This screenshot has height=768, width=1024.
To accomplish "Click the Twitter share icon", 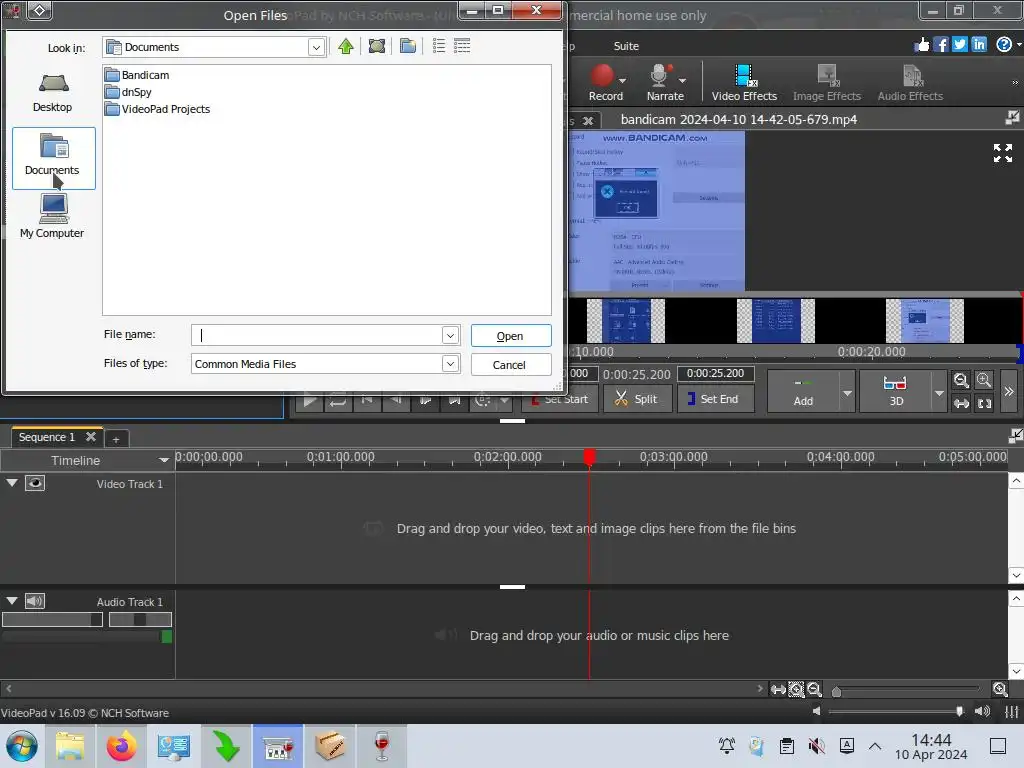I will [x=959, y=44].
